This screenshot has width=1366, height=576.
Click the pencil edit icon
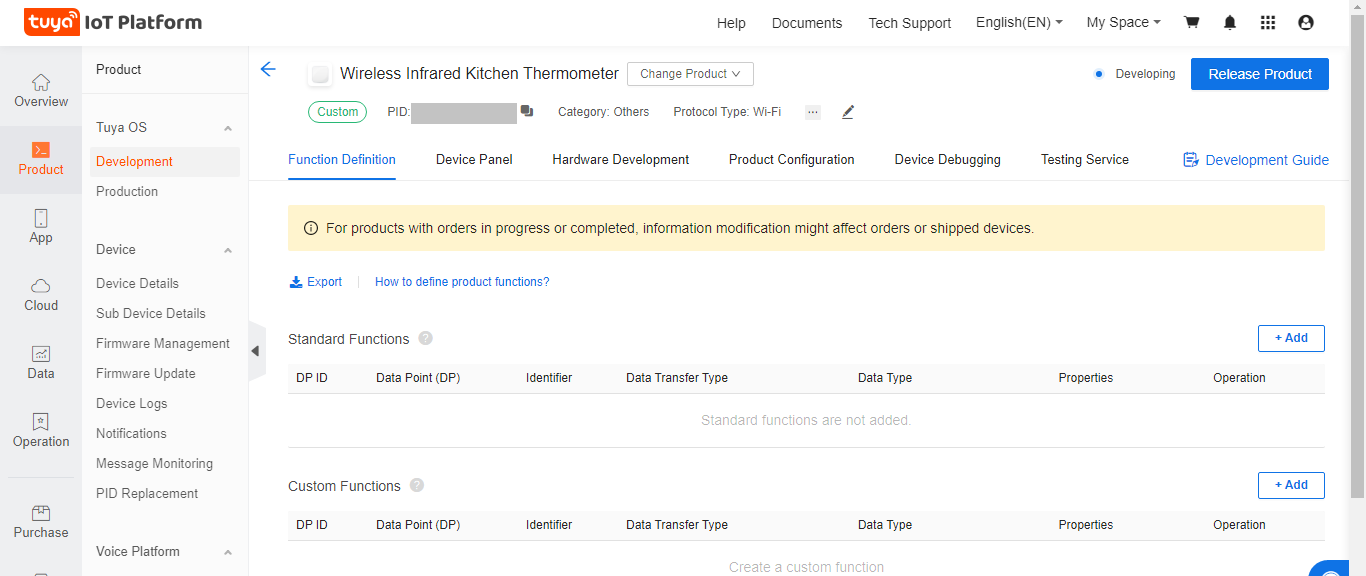click(848, 112)
